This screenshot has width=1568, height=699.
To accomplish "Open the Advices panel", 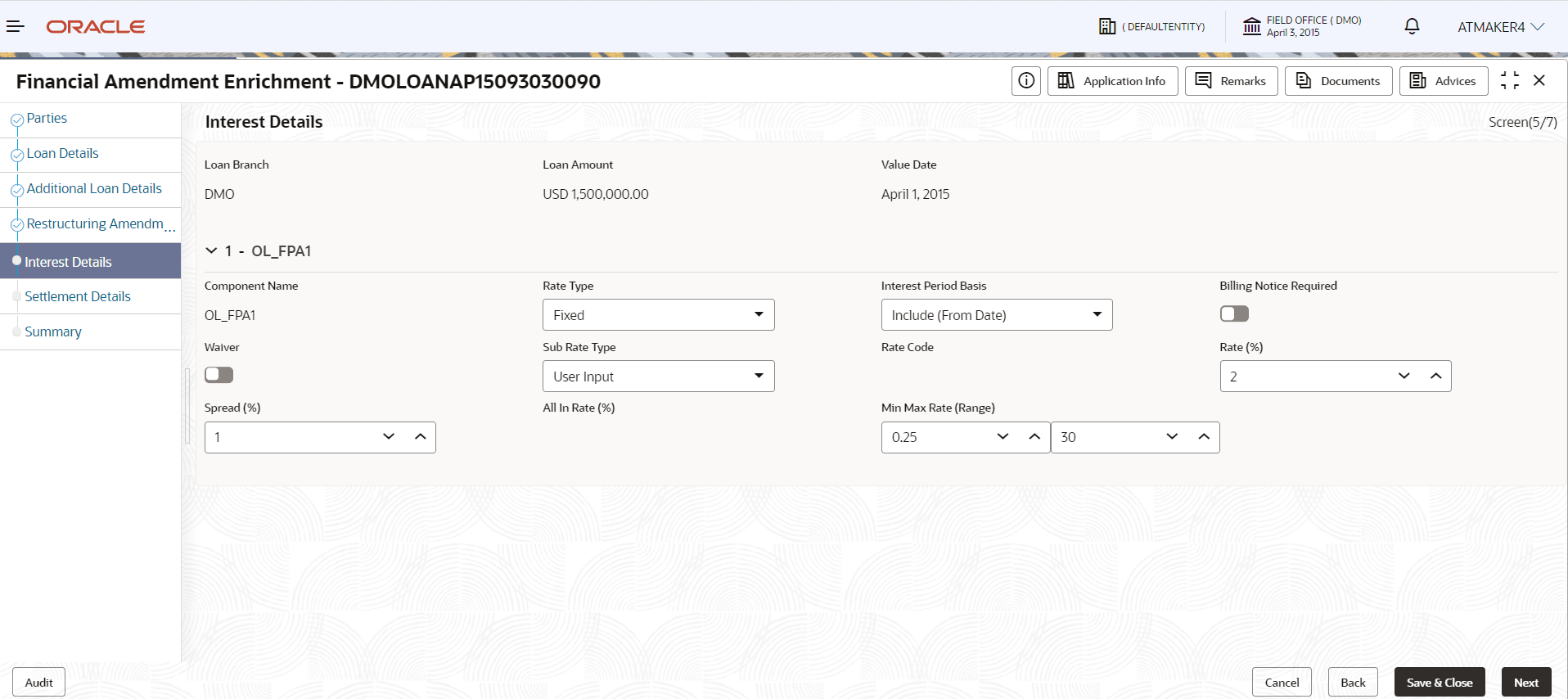I will point(1444,81).
